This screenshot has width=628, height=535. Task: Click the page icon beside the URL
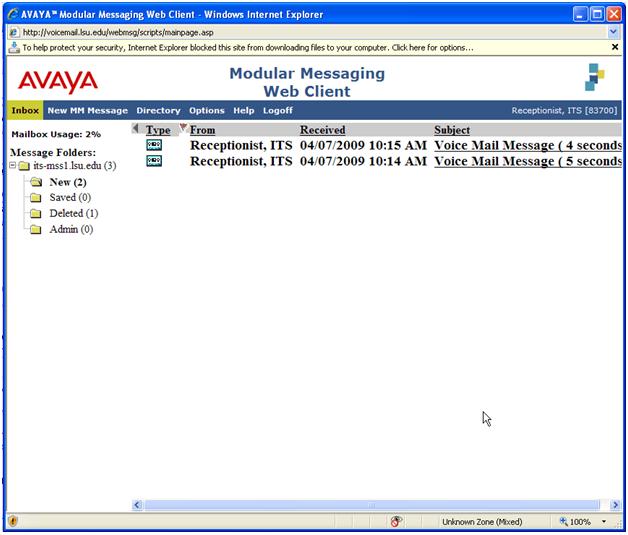click(x=14, y=32)
